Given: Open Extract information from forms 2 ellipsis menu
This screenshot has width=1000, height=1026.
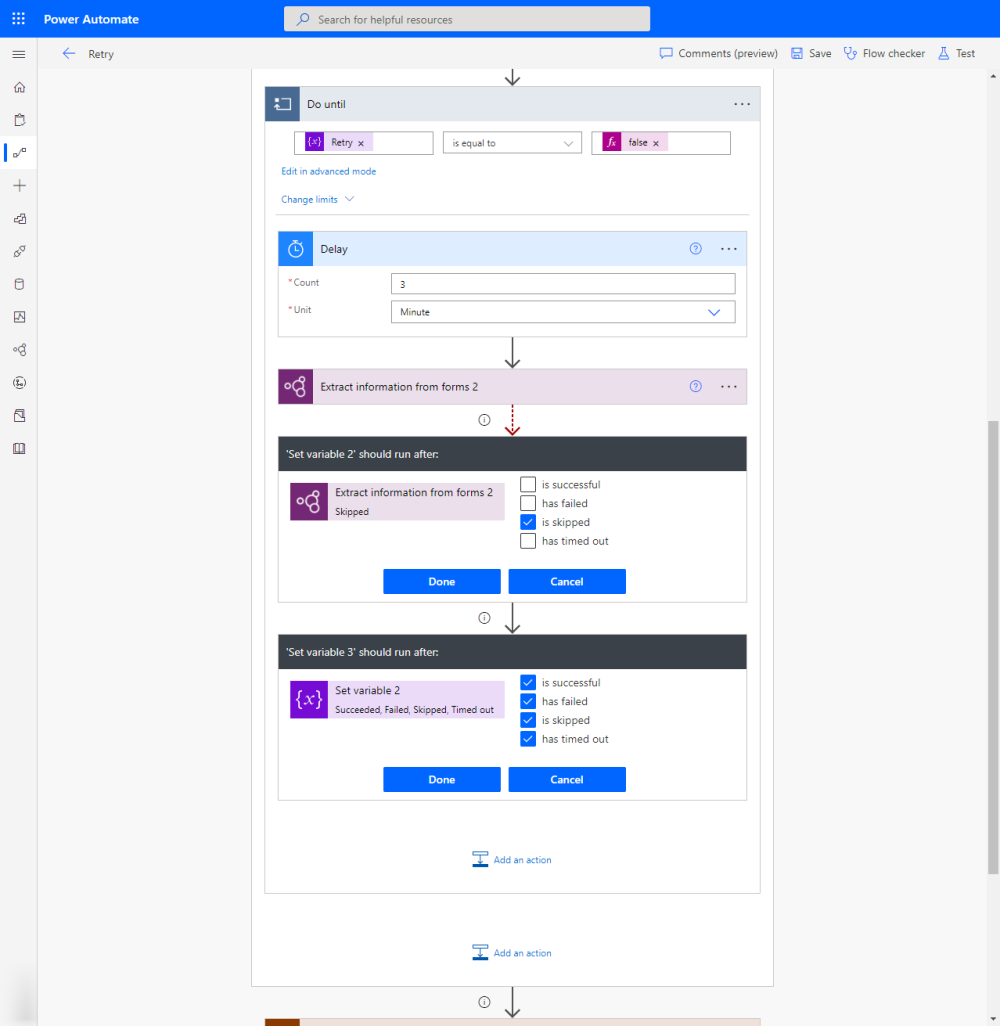Looking at the screenshot, I should click(728, 387).
